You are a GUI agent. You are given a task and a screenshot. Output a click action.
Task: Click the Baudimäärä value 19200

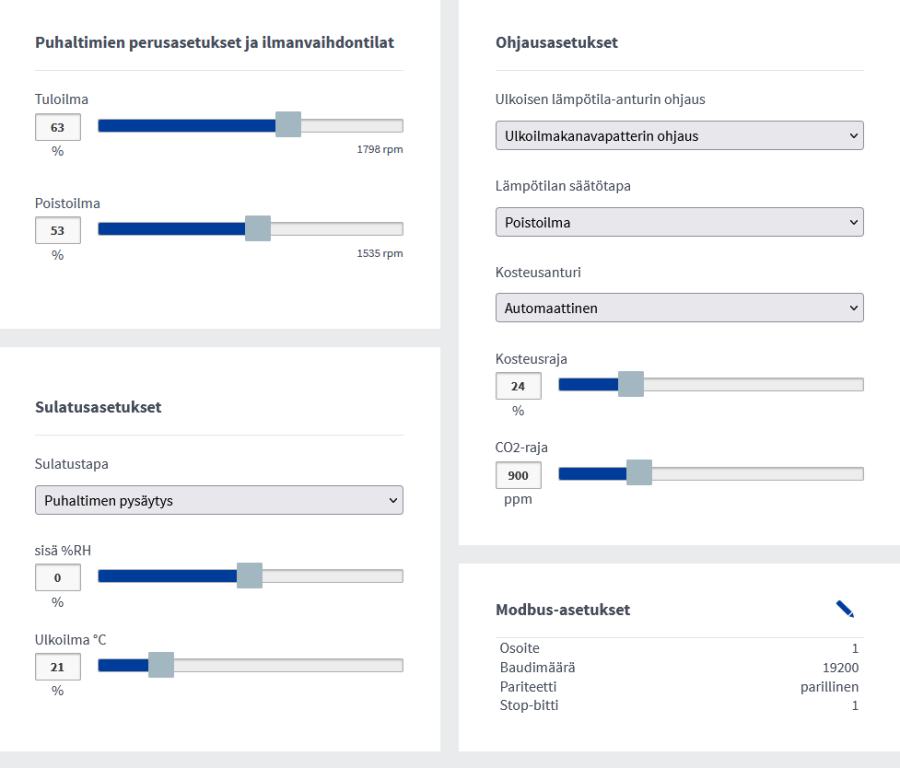coord(839,668)
